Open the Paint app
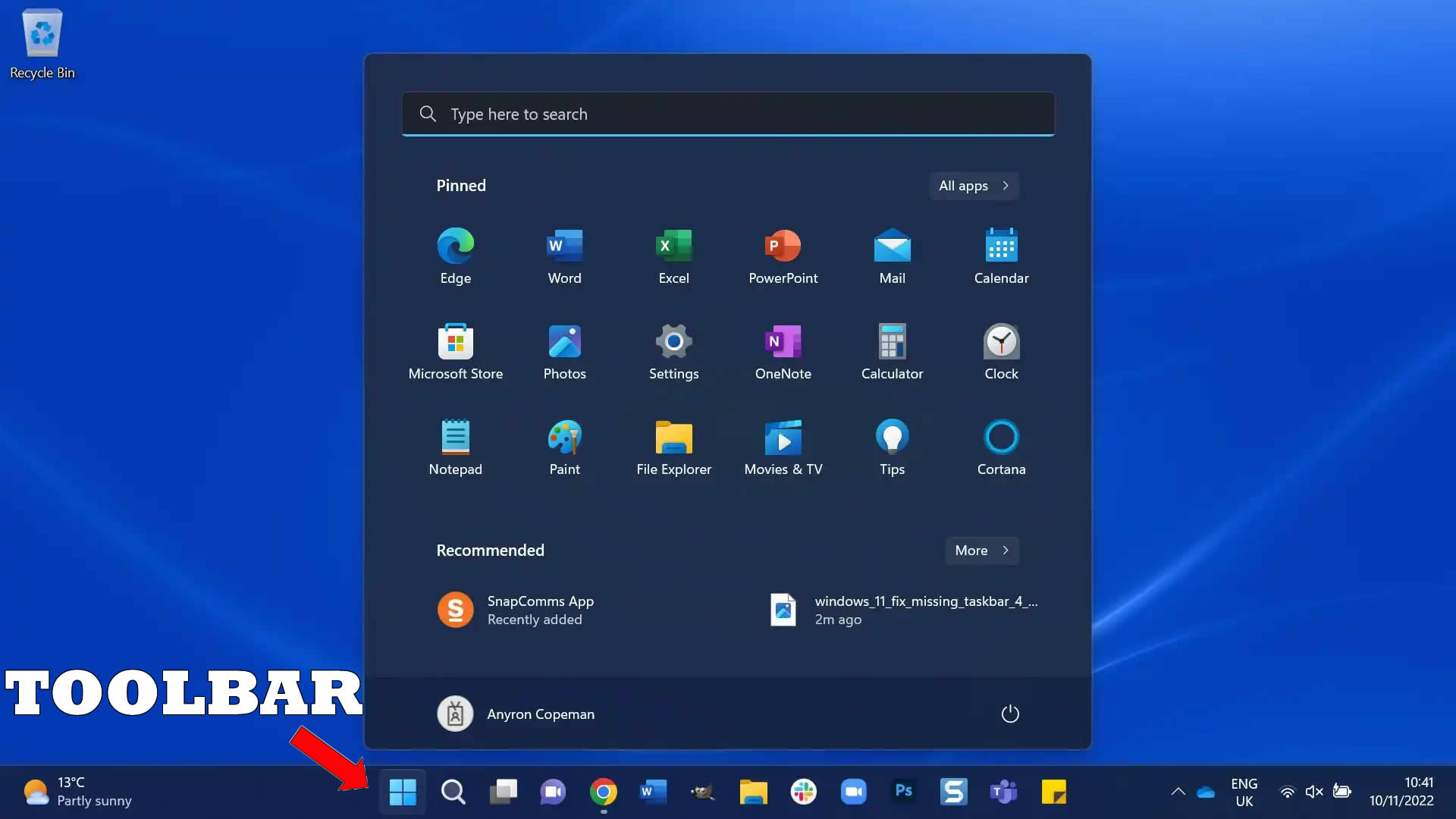Image resolution: width=1456 pixels, height=819 pixels. click(x=564, y=447)
